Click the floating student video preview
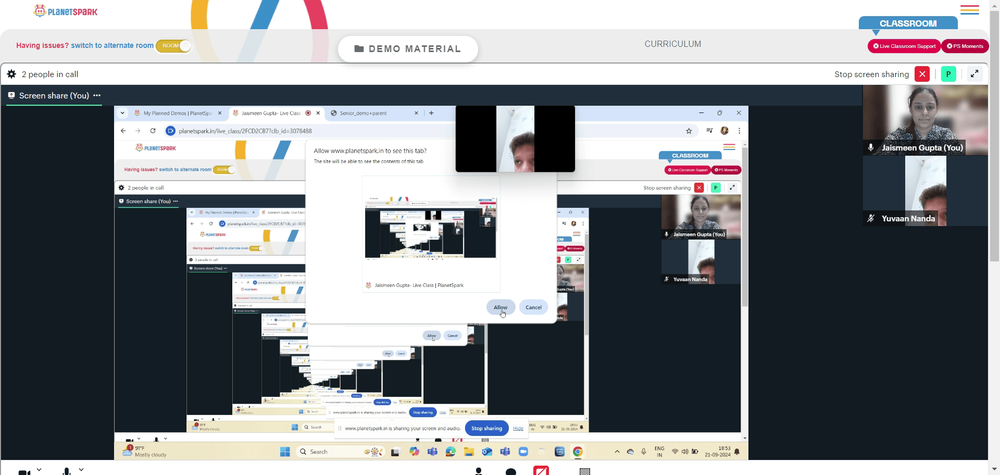Screen dimensions: 1000x475 point(515,139)
